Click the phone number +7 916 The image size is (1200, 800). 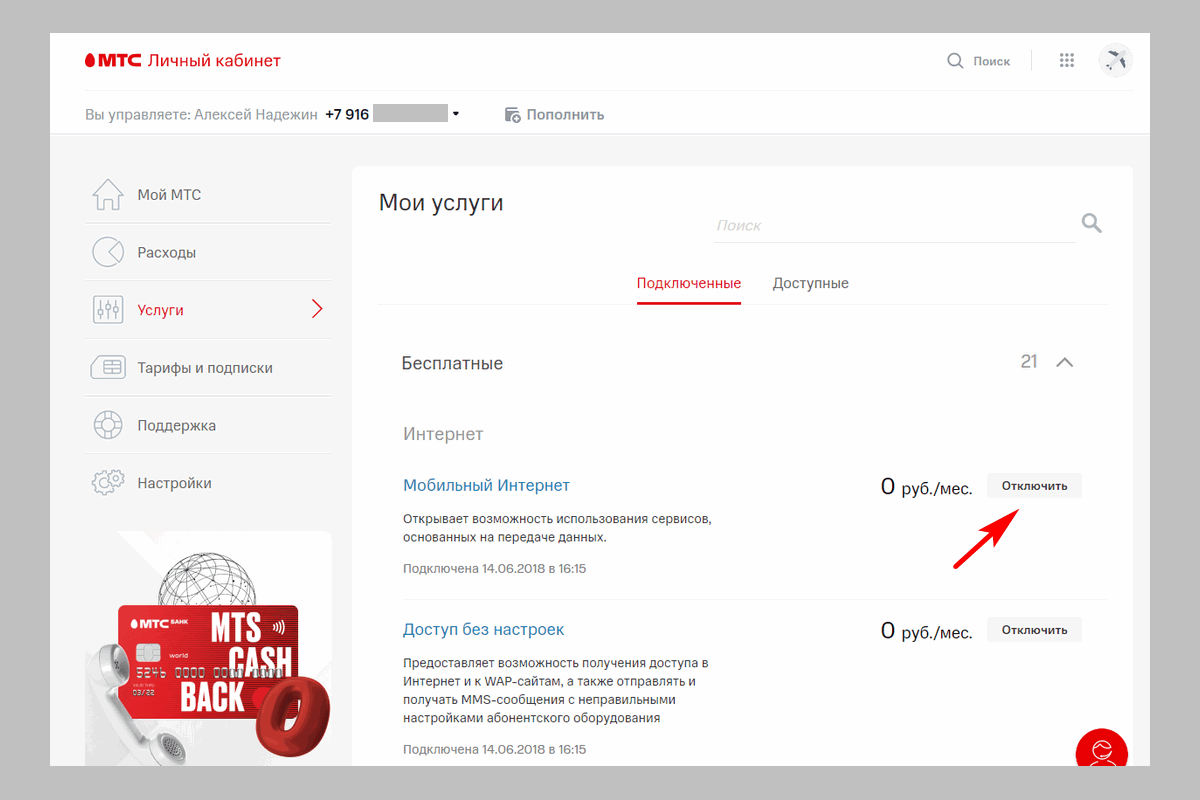(347, 115)
